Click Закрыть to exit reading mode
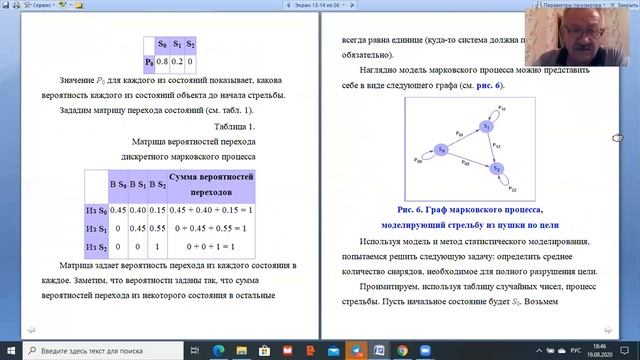 pos(624,5)
